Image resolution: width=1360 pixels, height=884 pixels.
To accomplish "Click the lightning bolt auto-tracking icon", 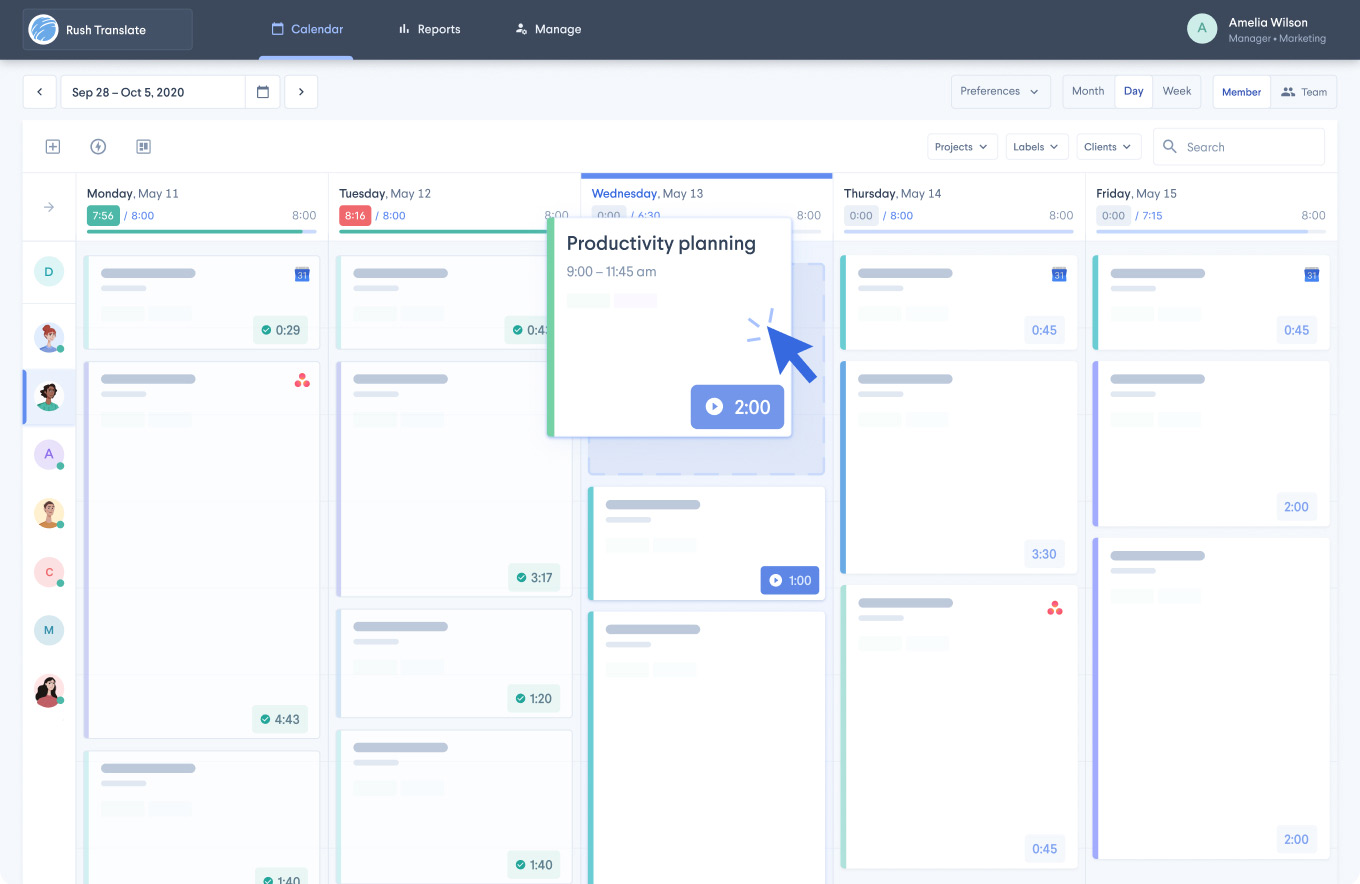I will pos(98,146).
